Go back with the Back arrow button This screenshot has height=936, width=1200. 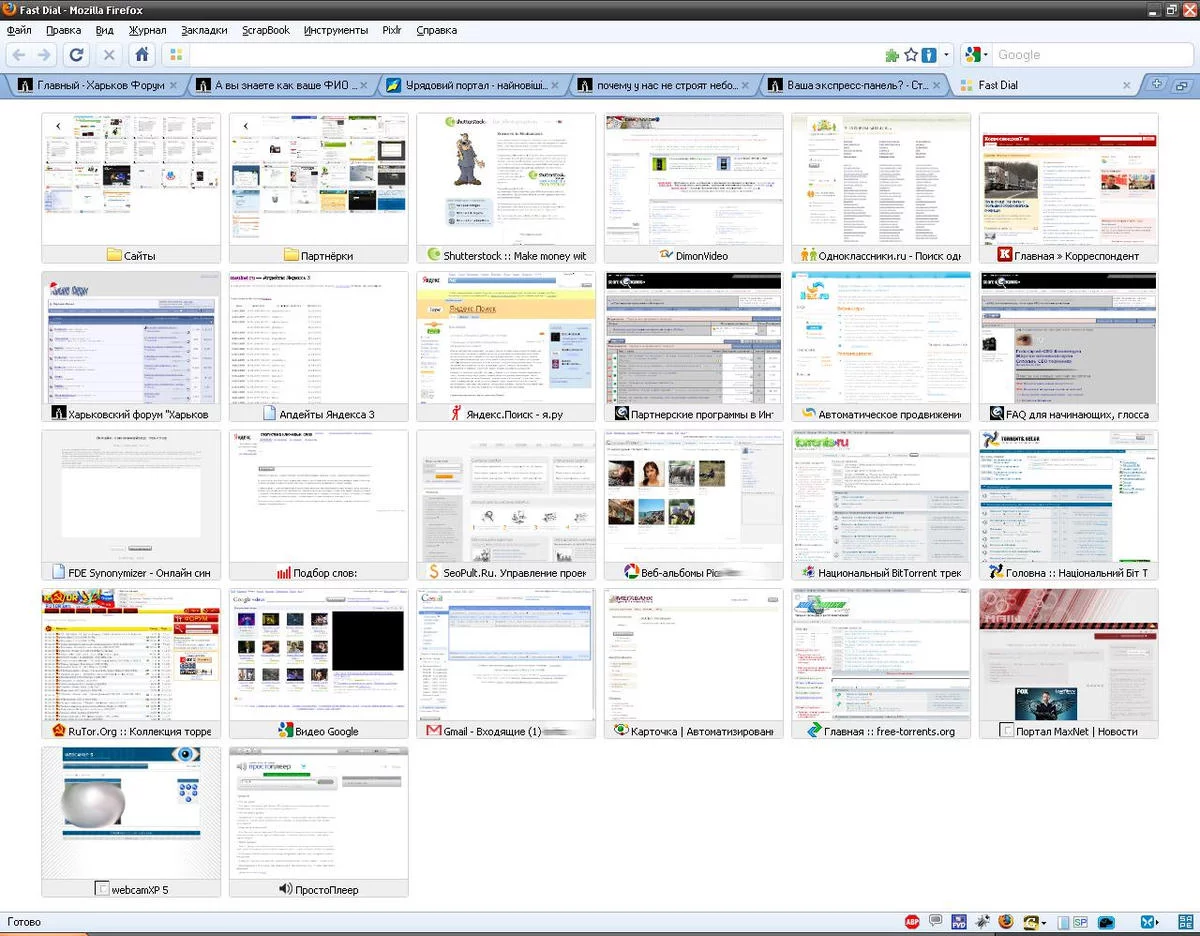(x=19, y=55)
